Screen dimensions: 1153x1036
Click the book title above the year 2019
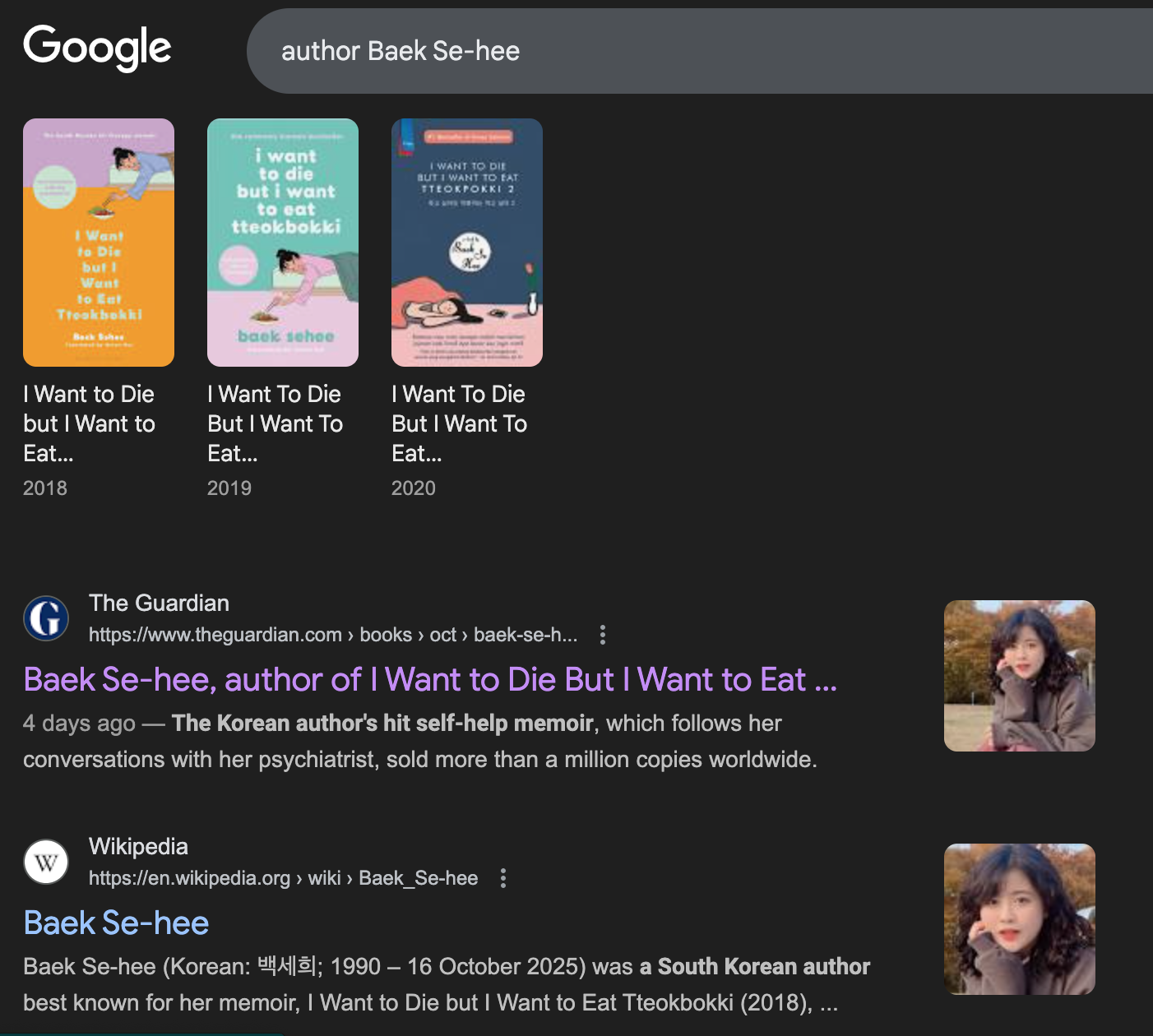[x=275, y=423]
